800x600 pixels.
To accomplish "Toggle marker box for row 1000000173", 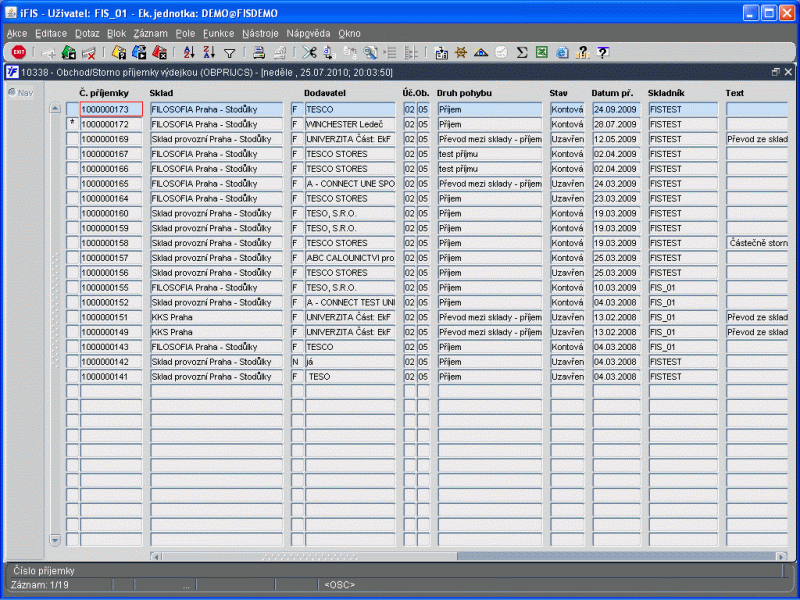I will click(72, 109).
